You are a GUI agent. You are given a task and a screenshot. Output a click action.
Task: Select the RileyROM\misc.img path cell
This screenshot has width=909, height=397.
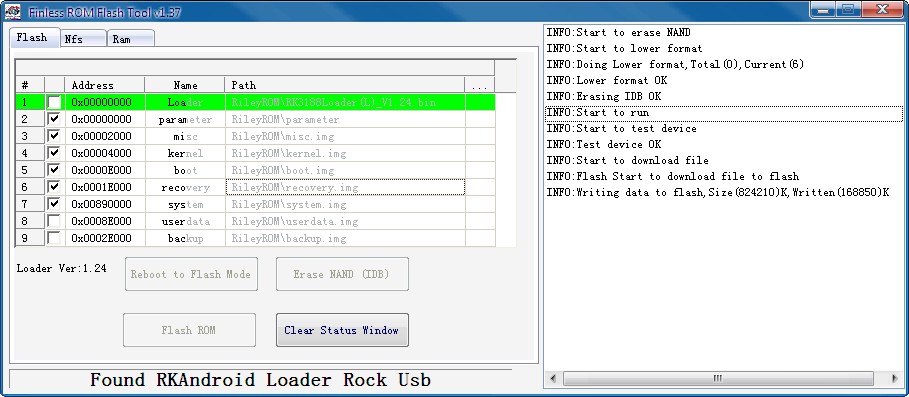click(x=345, y=136)
